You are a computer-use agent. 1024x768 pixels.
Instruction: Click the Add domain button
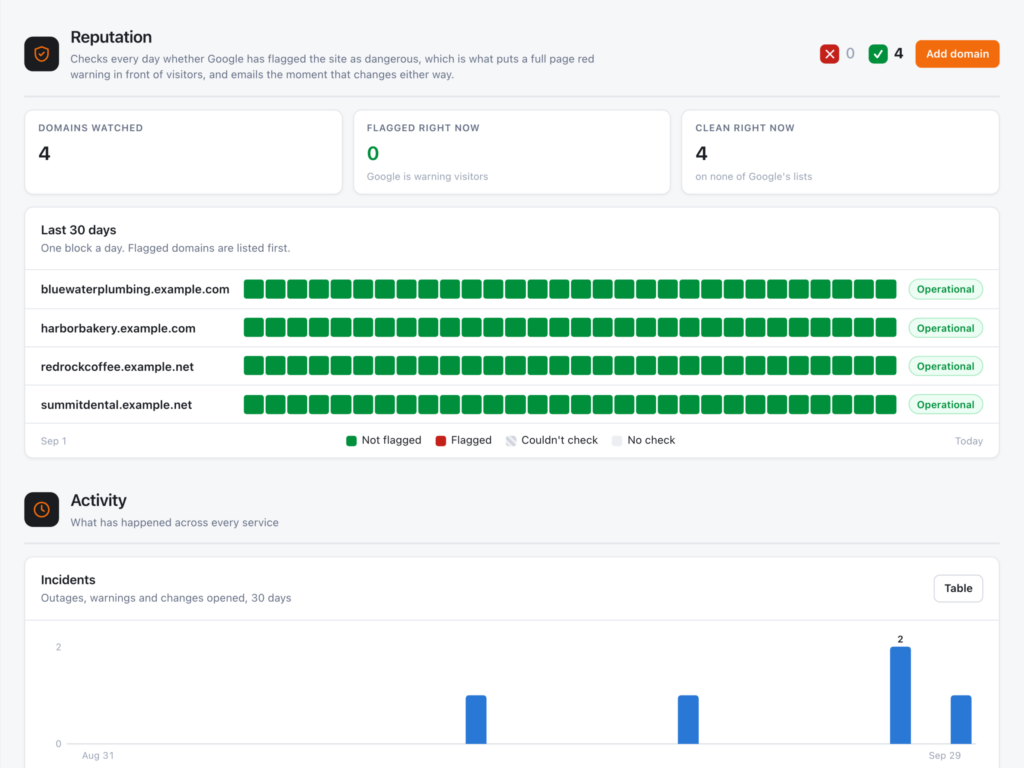click(x=957, y=54)
